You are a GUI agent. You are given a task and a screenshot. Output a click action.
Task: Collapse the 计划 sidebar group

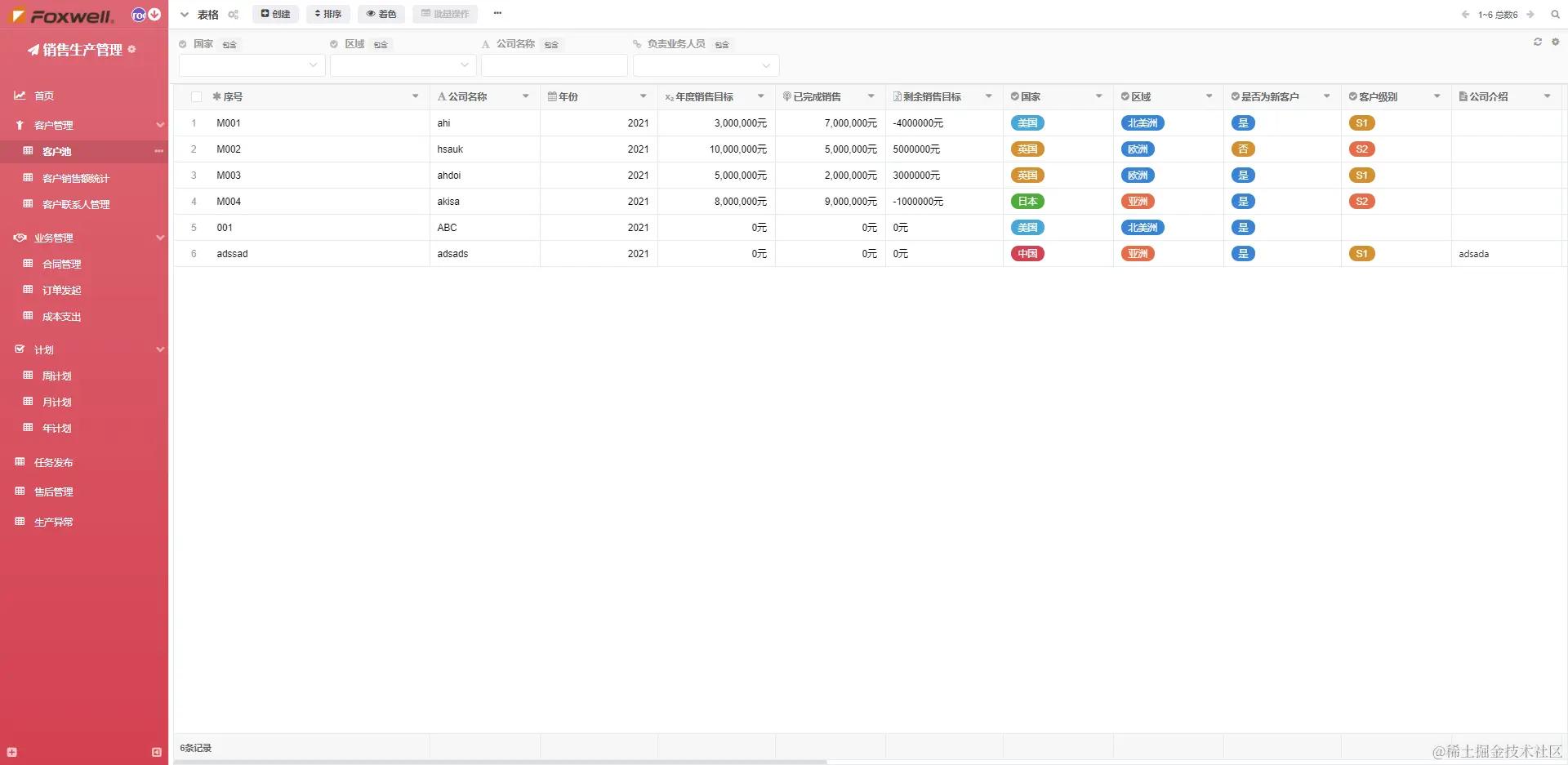tap(160, 349)
